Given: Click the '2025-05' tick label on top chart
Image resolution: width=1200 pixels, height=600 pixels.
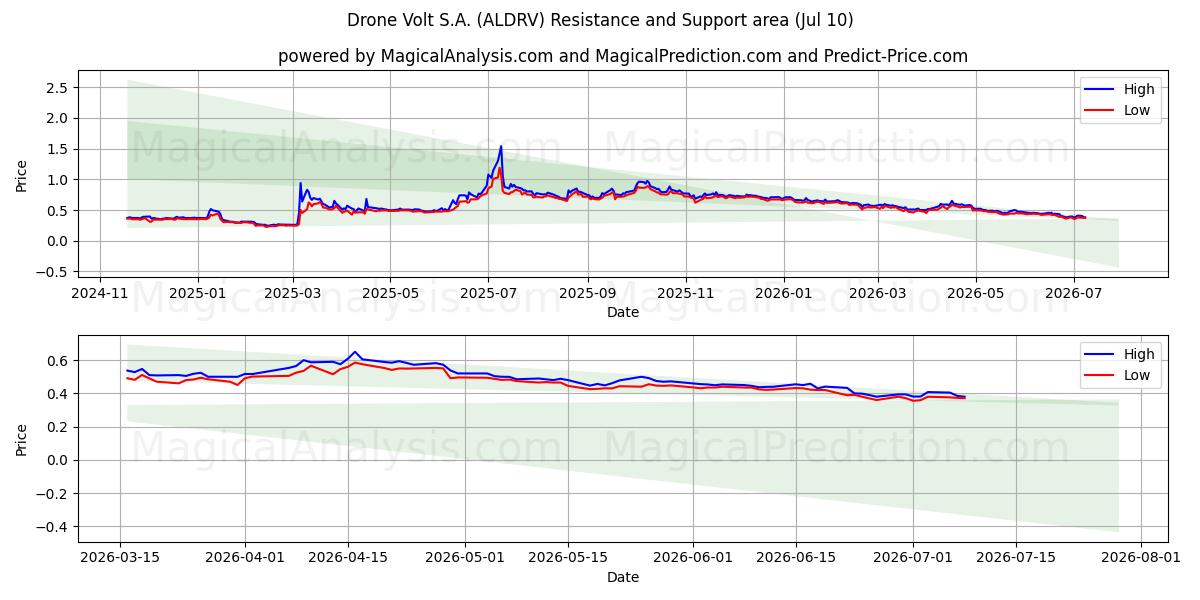Looking at the screenshot, I should pyautogui.click(x=390, y=293).
